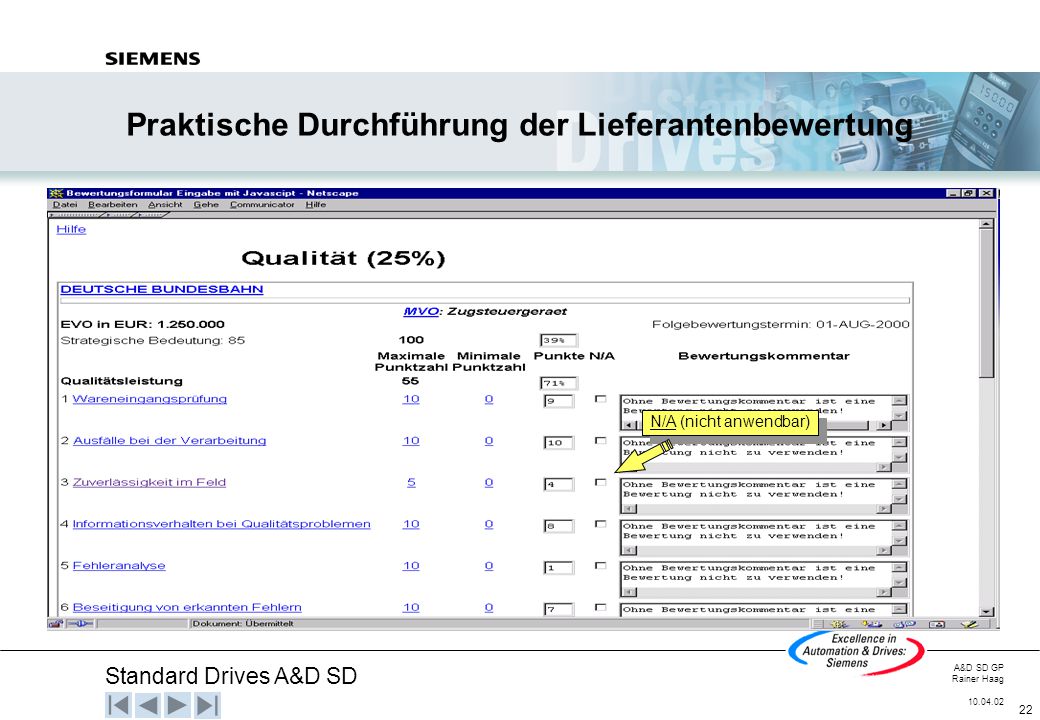
Task: Open the Mail inbox icon in component bar
Action: click(x=872, y=624)
